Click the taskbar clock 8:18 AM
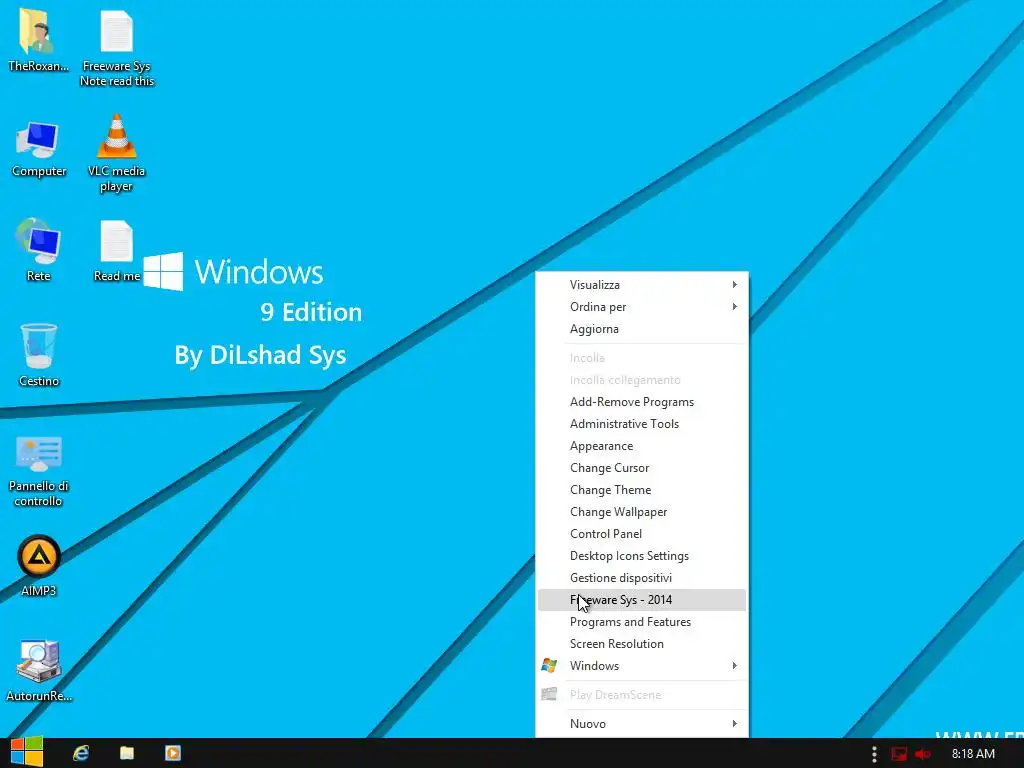This screenshot has width=1024, height=768. point(973,754)
